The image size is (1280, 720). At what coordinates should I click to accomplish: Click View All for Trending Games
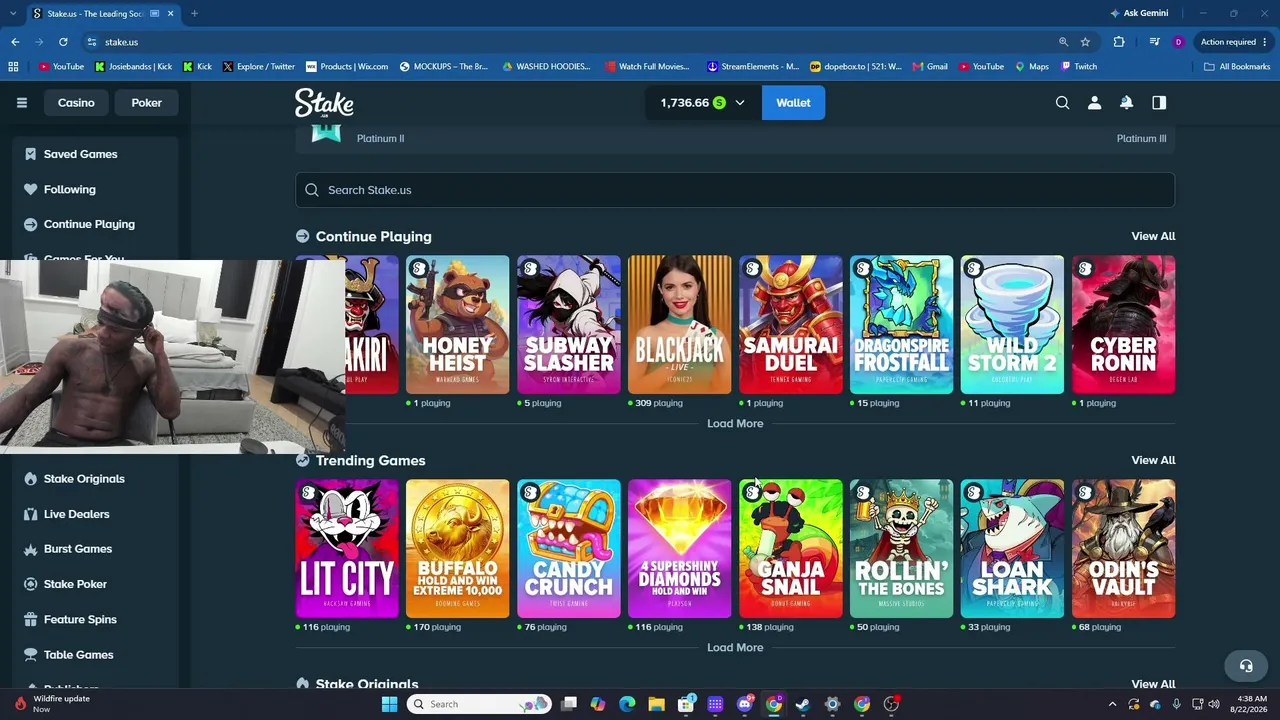(x=1153, y=460)
